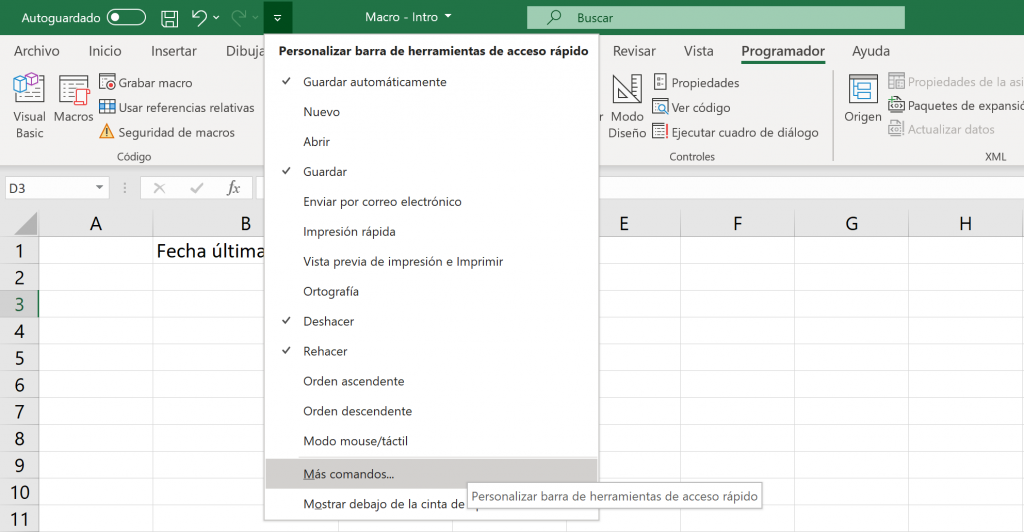
Task: Enable Orden ascendente option
Action: coord(431,381)
